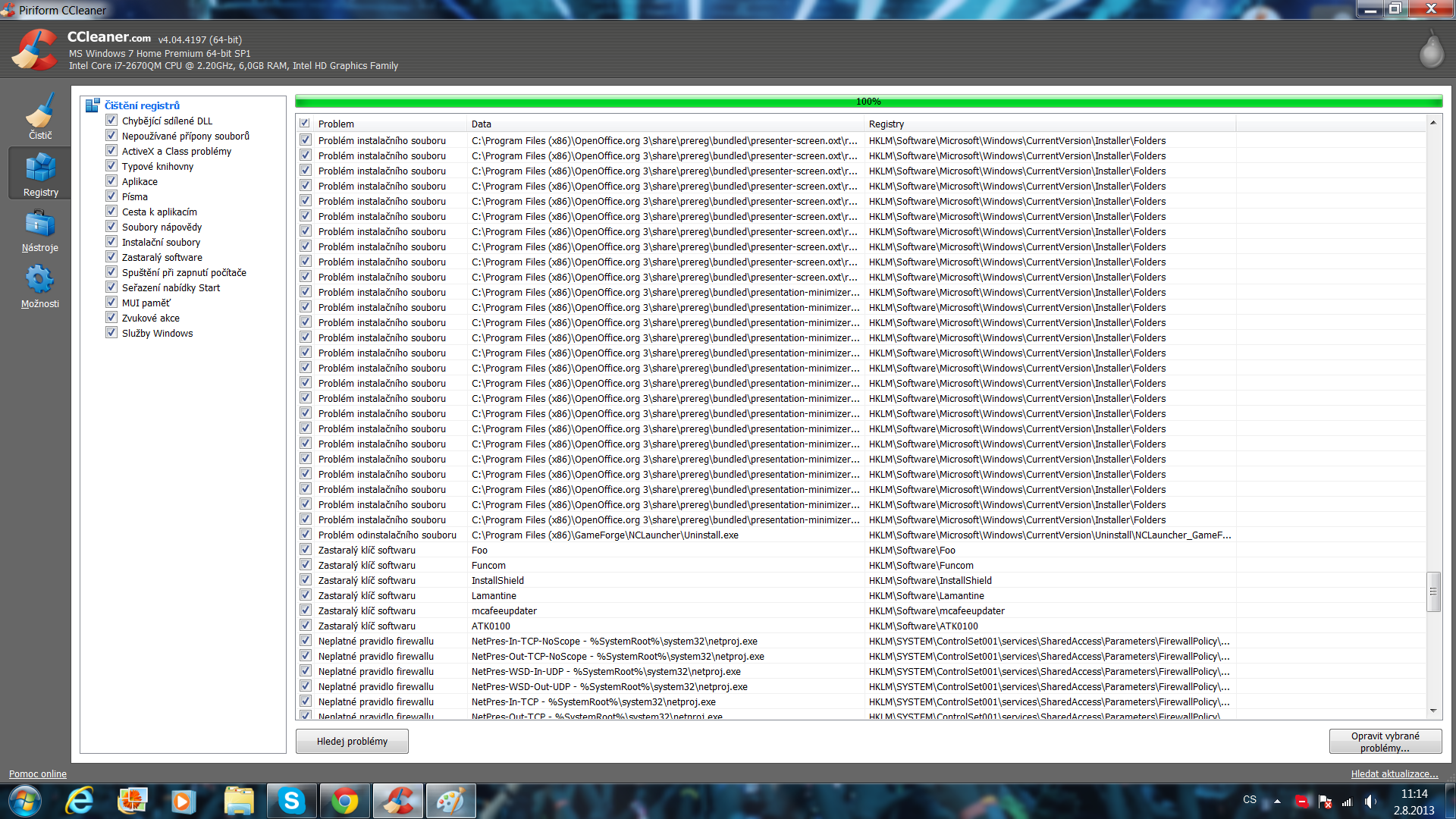Click the results list scrollbar thumb
1456x819 pixels.
(1433, 591)
